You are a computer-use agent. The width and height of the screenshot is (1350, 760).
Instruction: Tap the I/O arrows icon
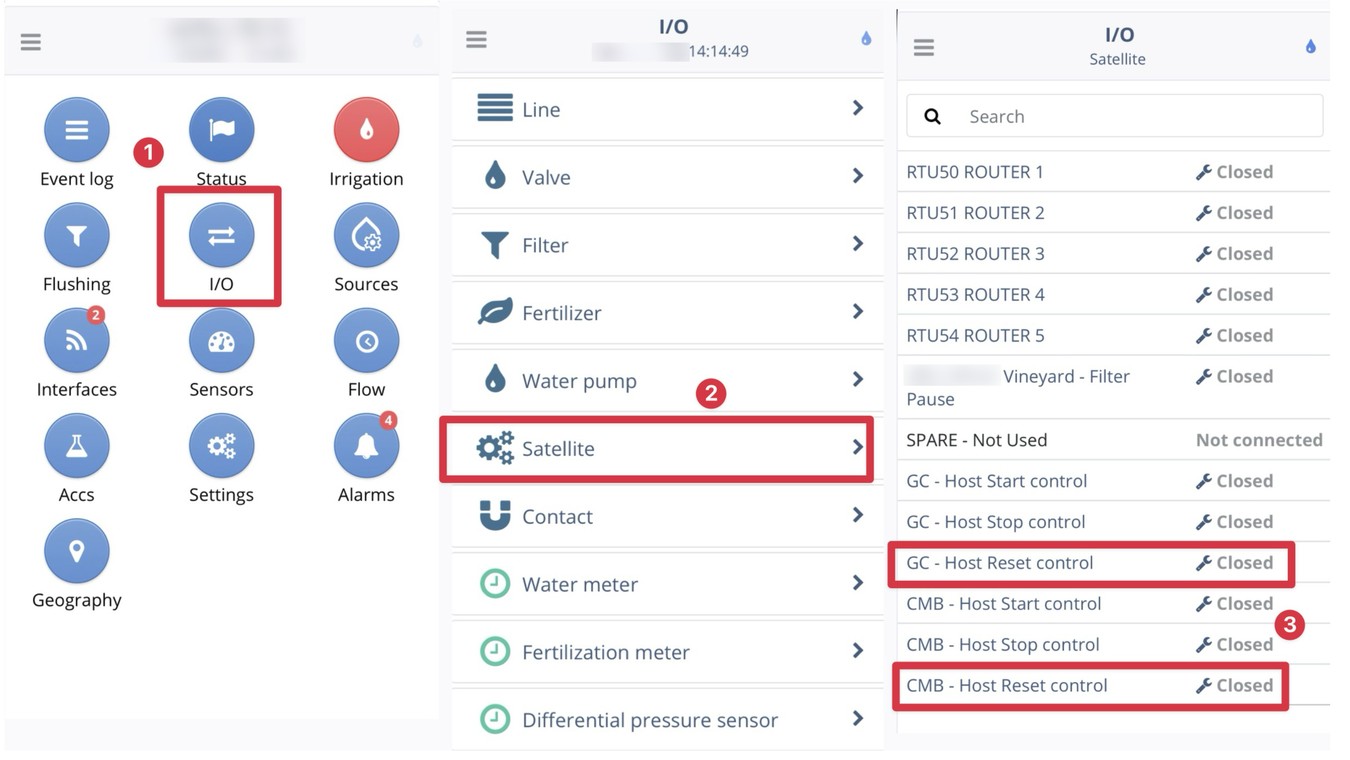pos(221,236)
